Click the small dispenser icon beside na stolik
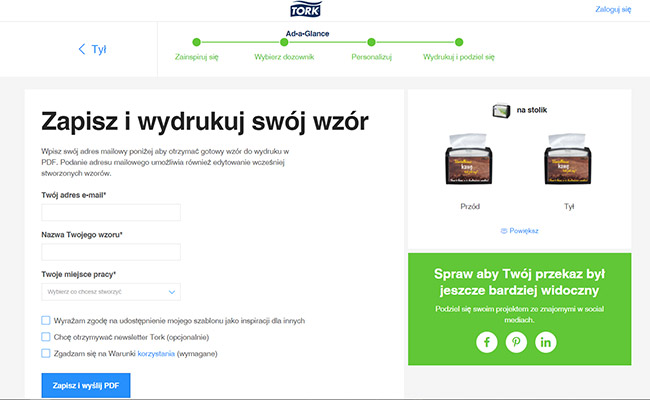Image resolution: width=650 pixels, height=400 pixels. pyautogui.click(x=501, y=109)
